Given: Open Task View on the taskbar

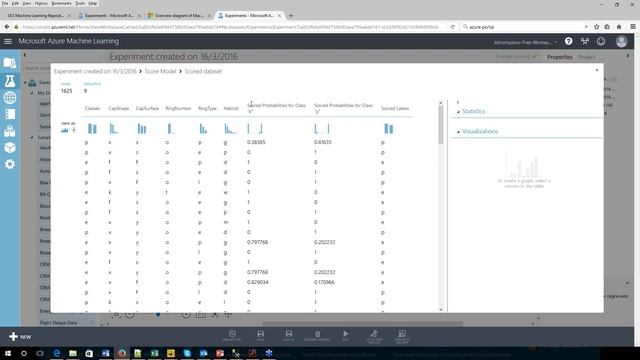Looking at the screenshot, I should point(40,353).
